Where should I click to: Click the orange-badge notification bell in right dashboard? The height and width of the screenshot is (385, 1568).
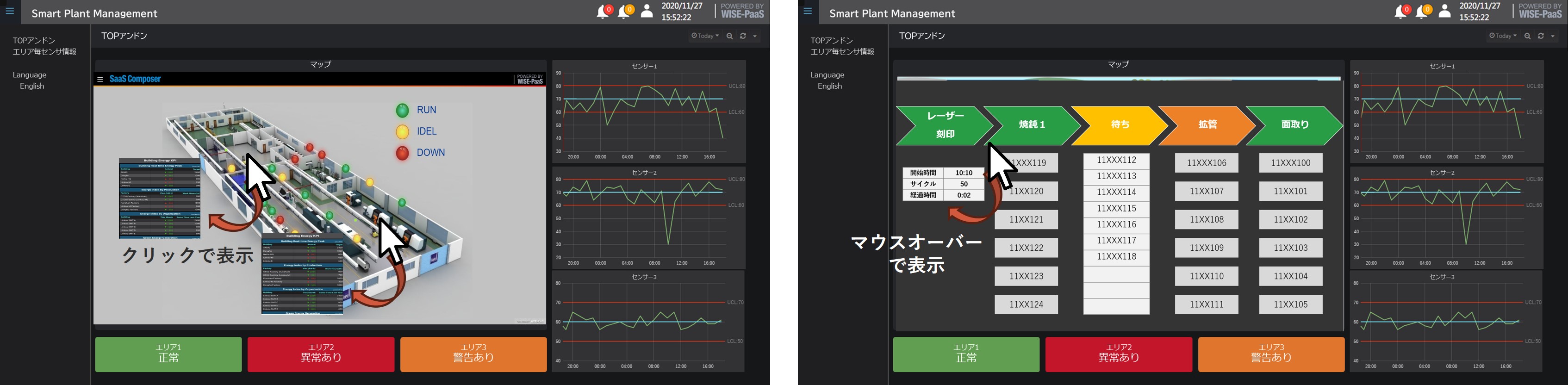(x=1421, y=12)
